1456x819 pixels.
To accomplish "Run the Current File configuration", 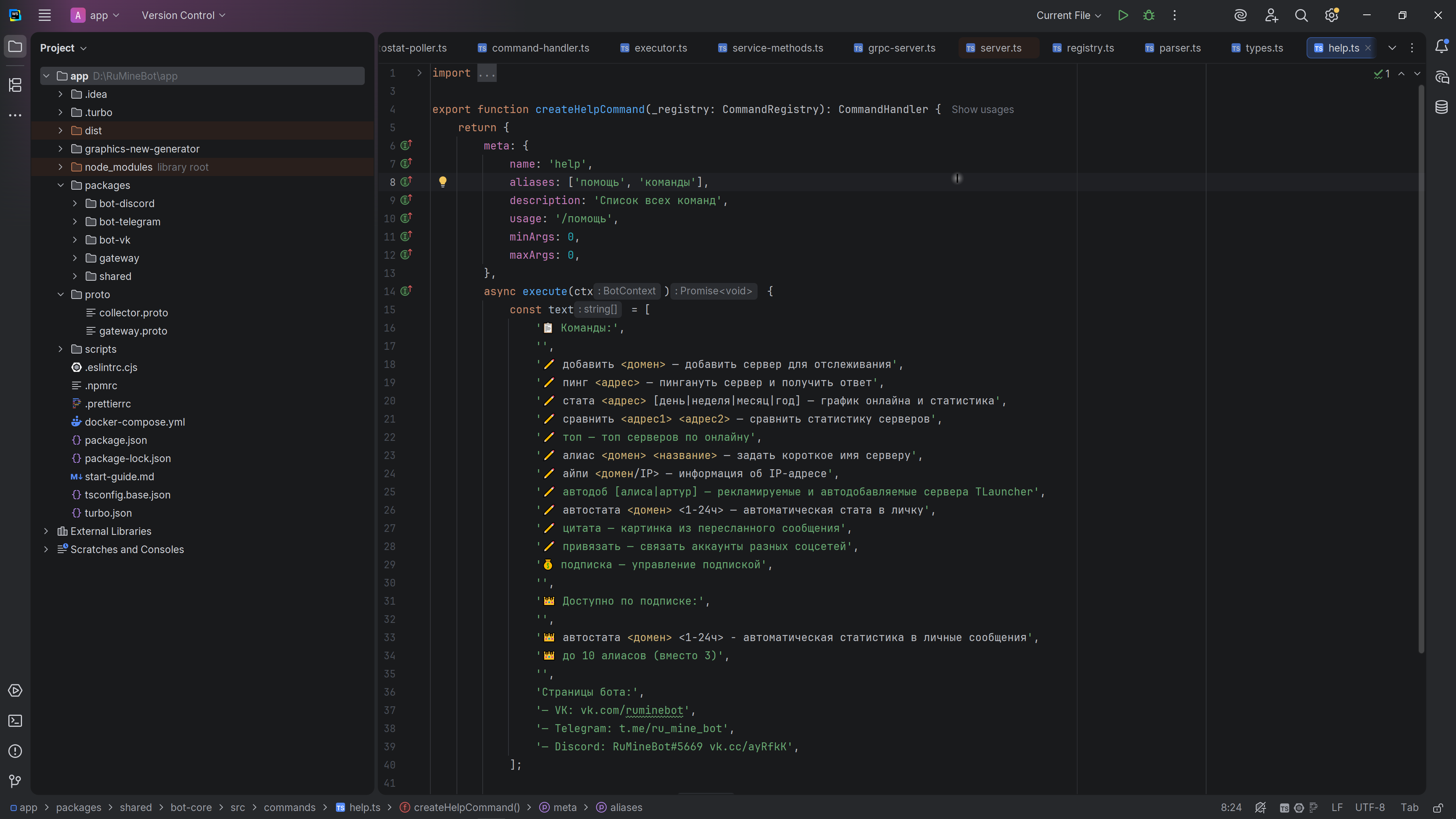I will pyautogui.click(x=1122, y=15).
